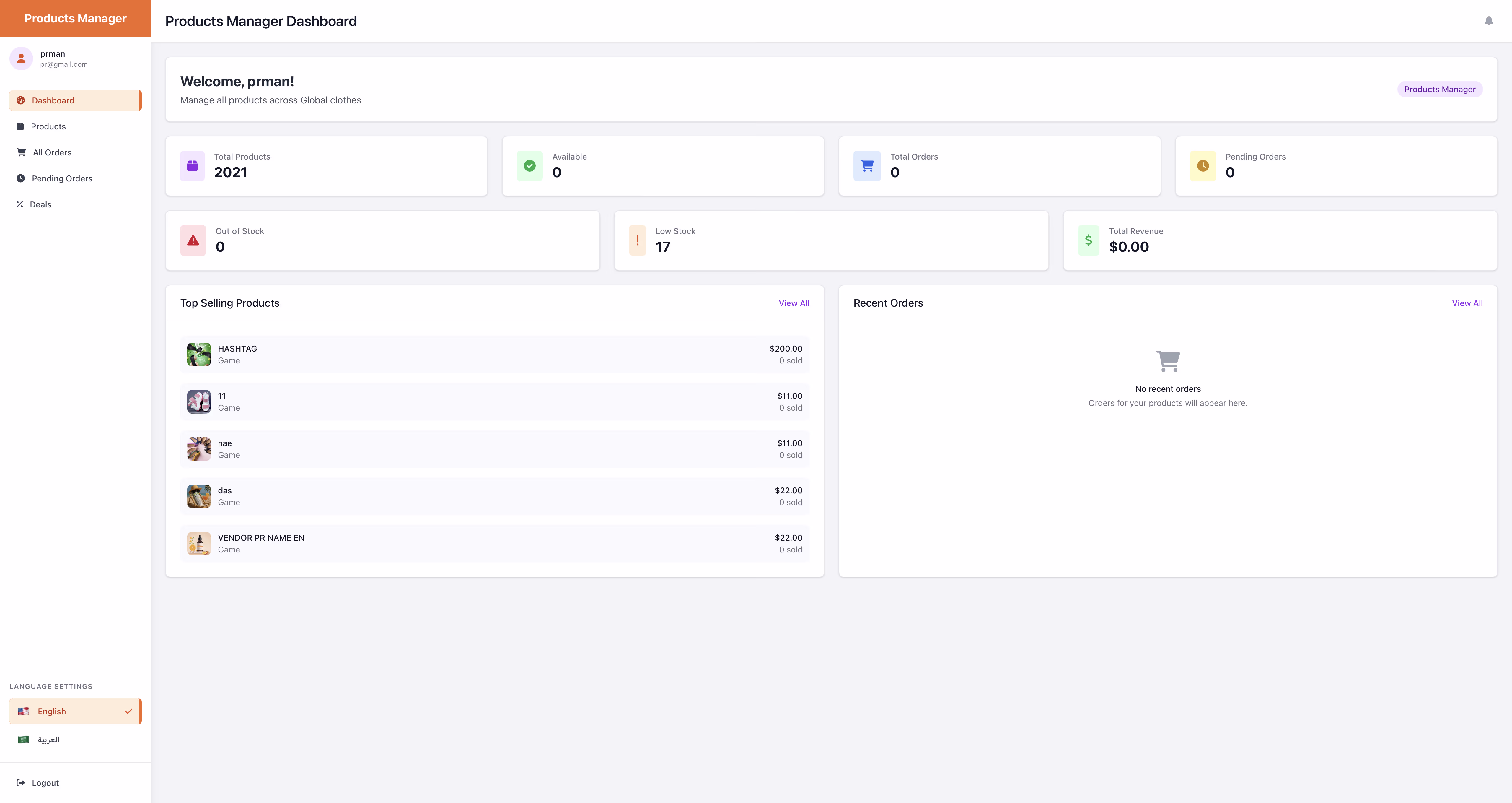Open View All for Top Selling Products

click(x=794, y=303)
